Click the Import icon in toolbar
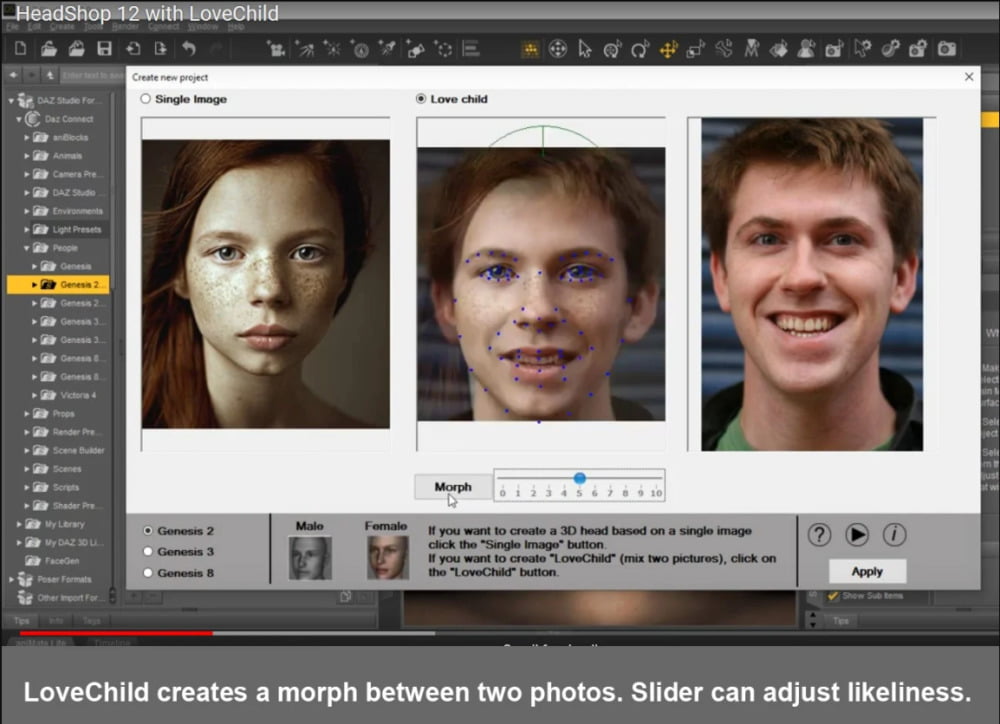Image resolution: width=1000 pixels, height=724 pixels. [x=133, y=48]
